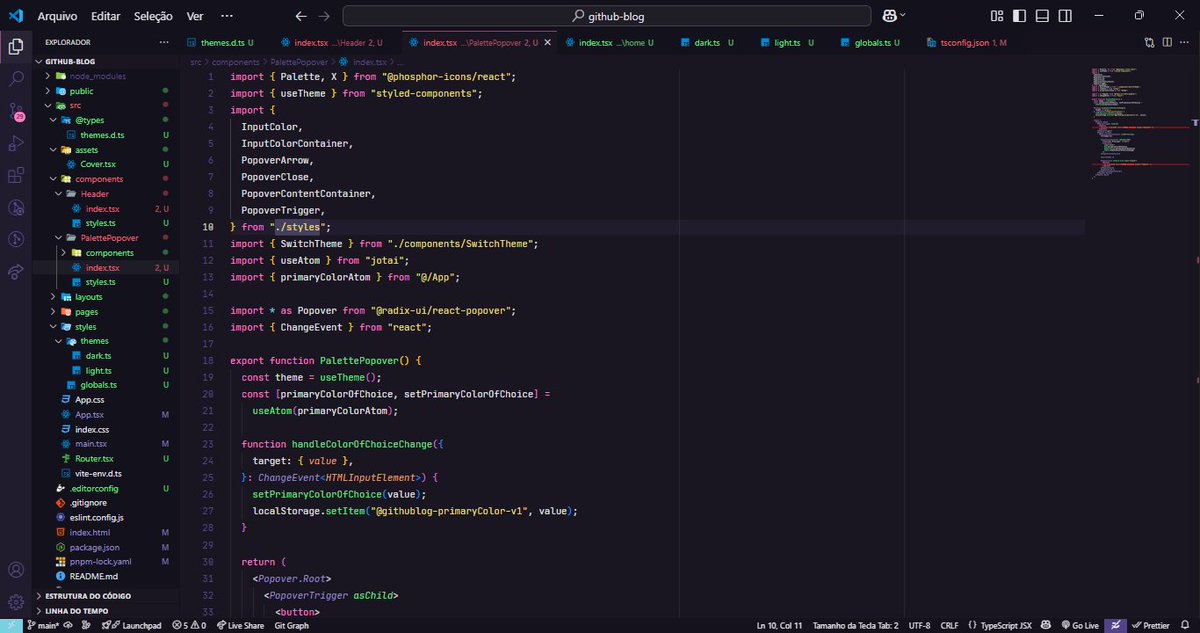
Task: Expand the pages folder
Action: (105, 312)
